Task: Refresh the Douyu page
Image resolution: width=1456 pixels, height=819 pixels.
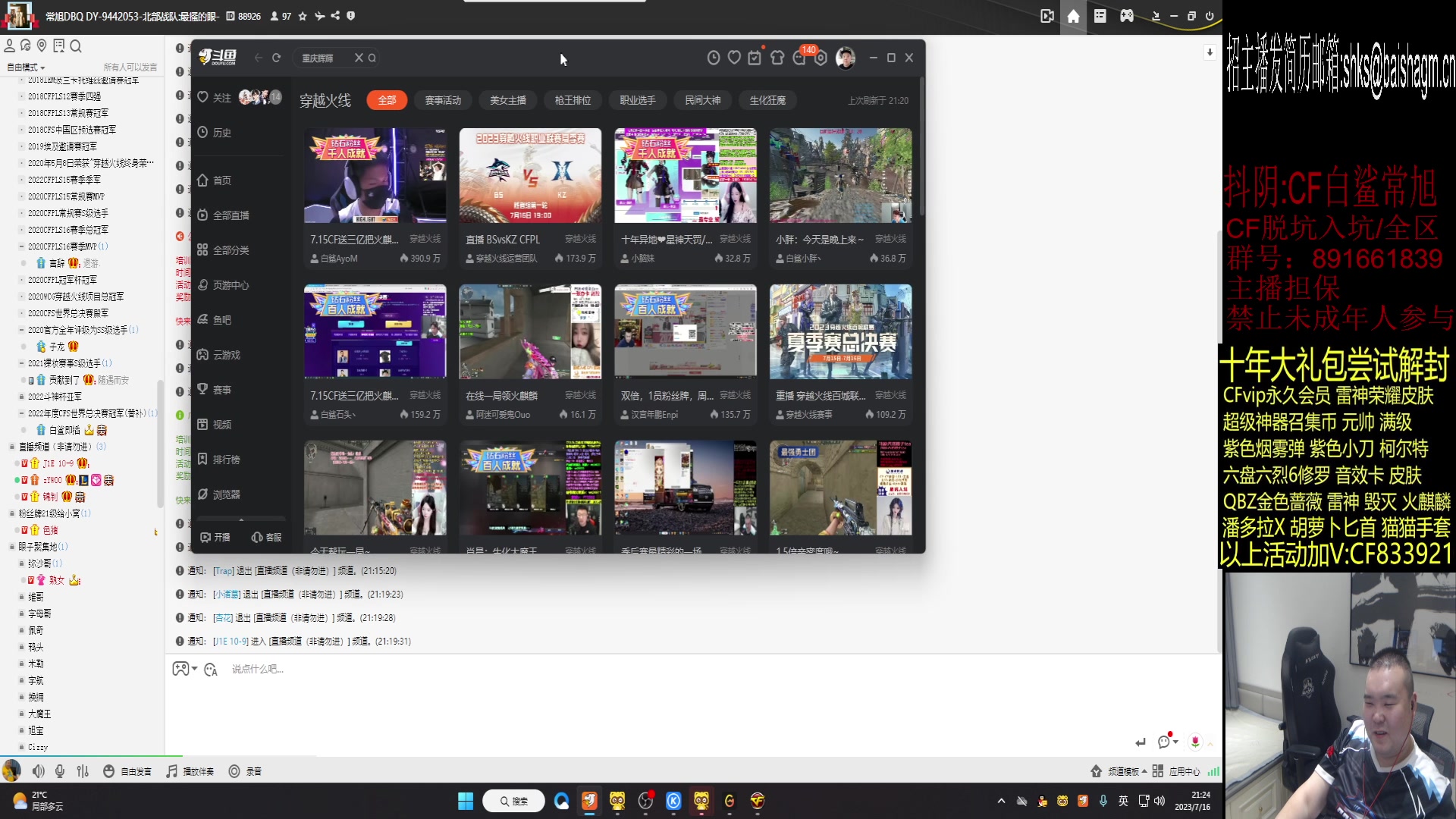Action: click(277, 58)
